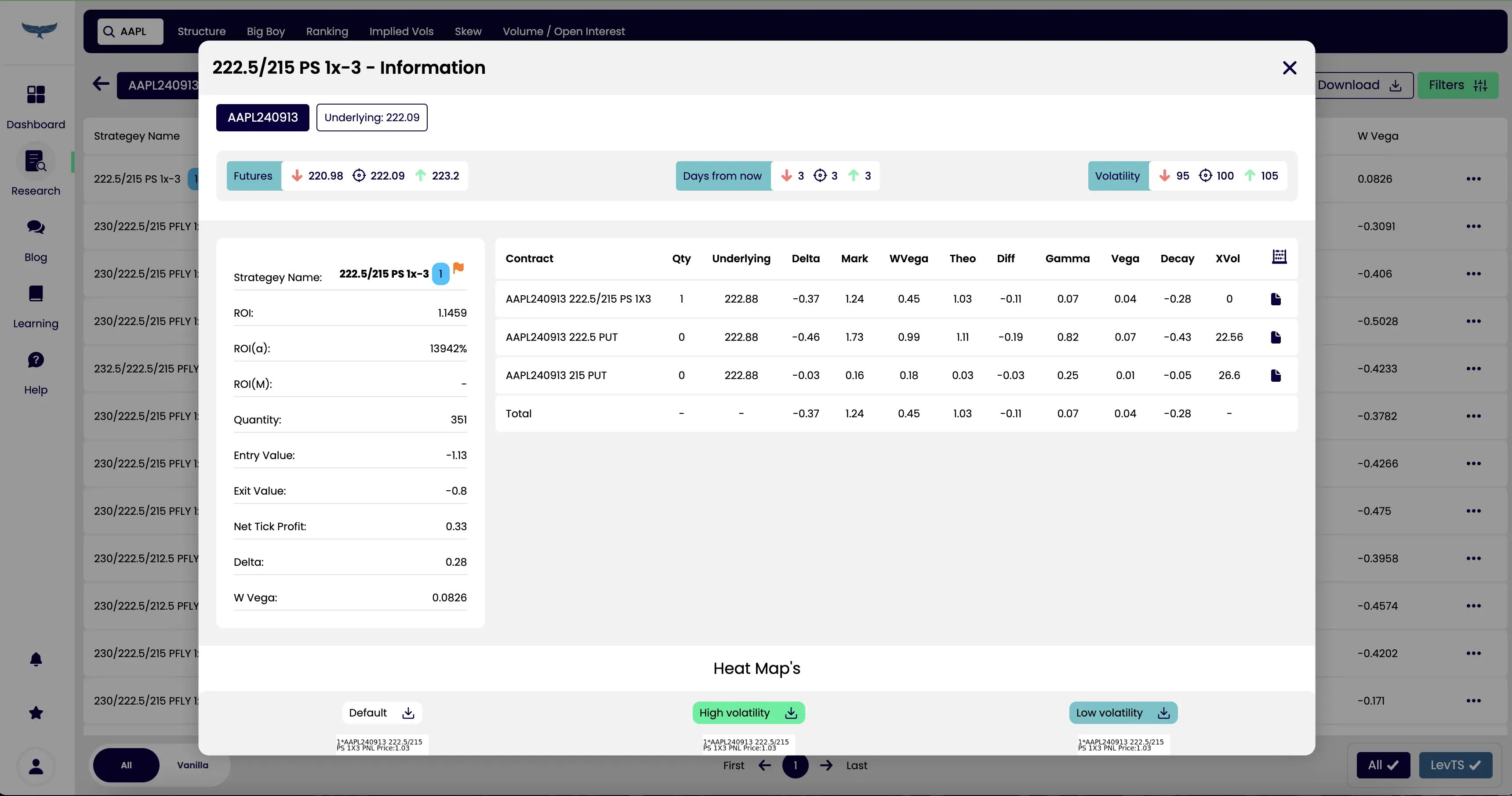Open three-dot menu for the 0.0826 W Vega row

pyautogui.click(x=1473, y=179)
